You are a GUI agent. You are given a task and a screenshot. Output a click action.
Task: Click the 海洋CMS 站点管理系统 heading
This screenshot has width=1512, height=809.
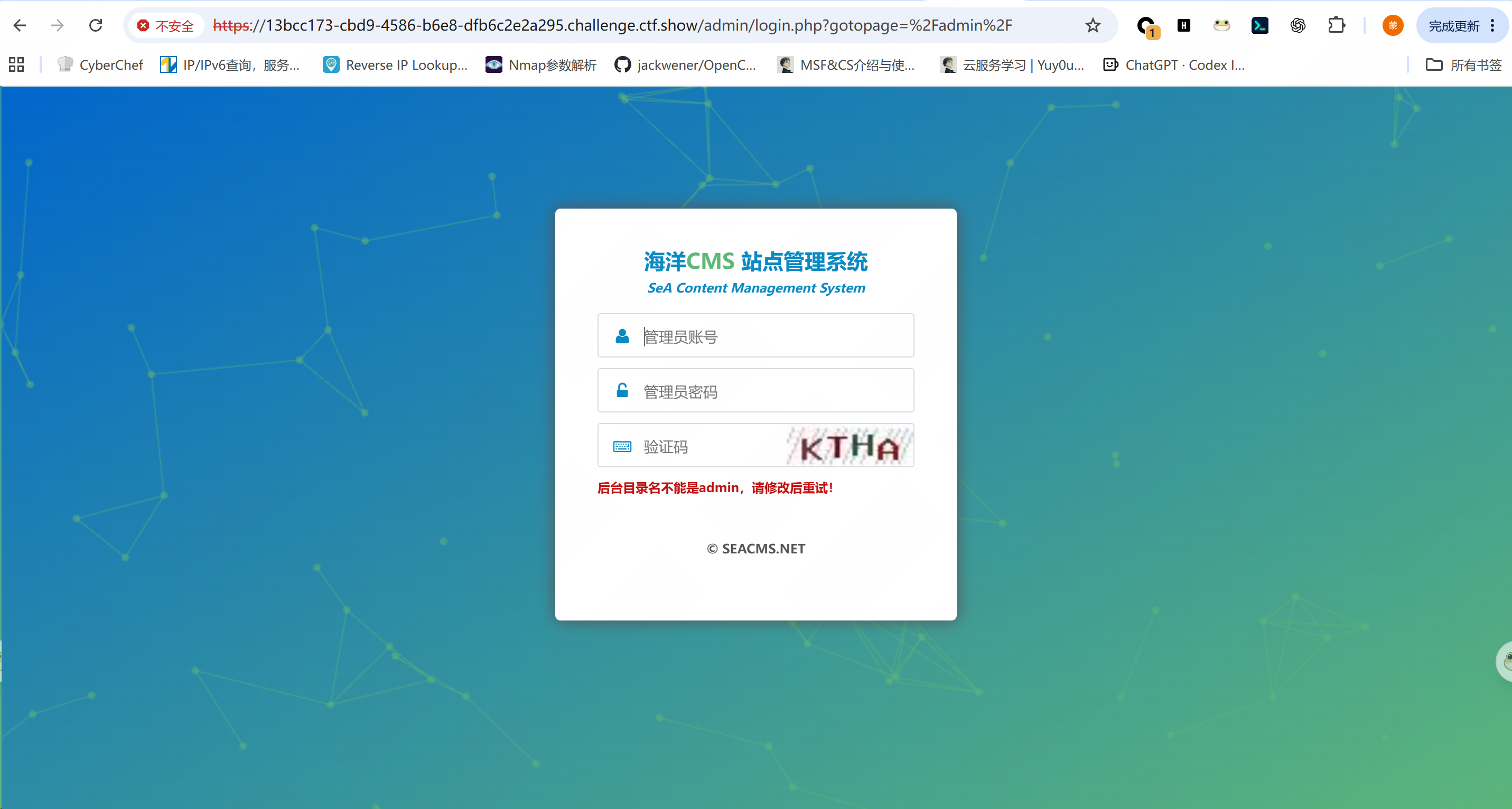pos(755,261)
